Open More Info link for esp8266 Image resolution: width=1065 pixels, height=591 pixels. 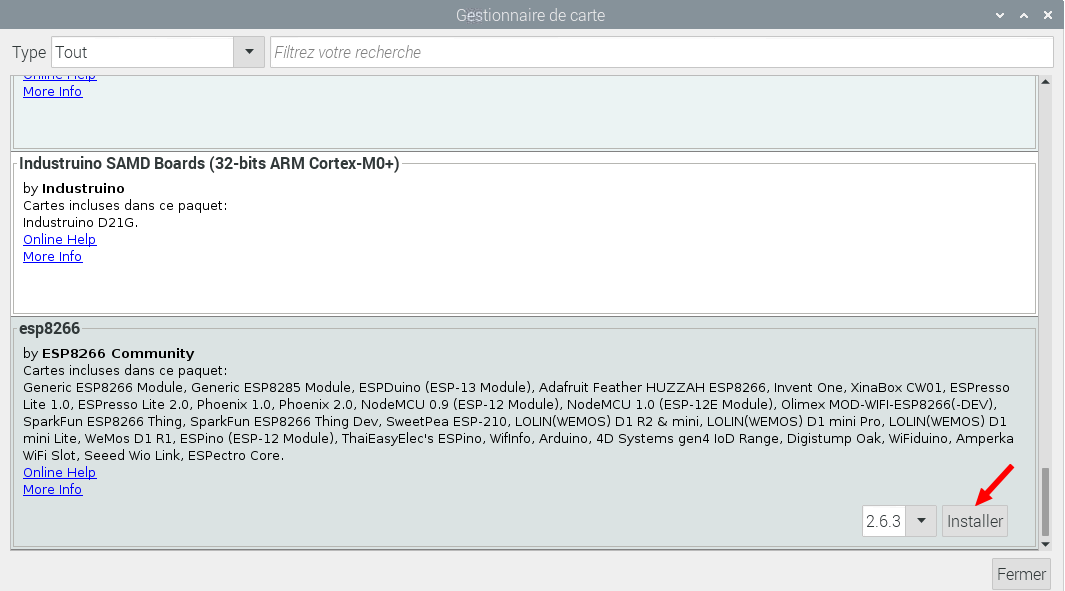coord(52,489)
